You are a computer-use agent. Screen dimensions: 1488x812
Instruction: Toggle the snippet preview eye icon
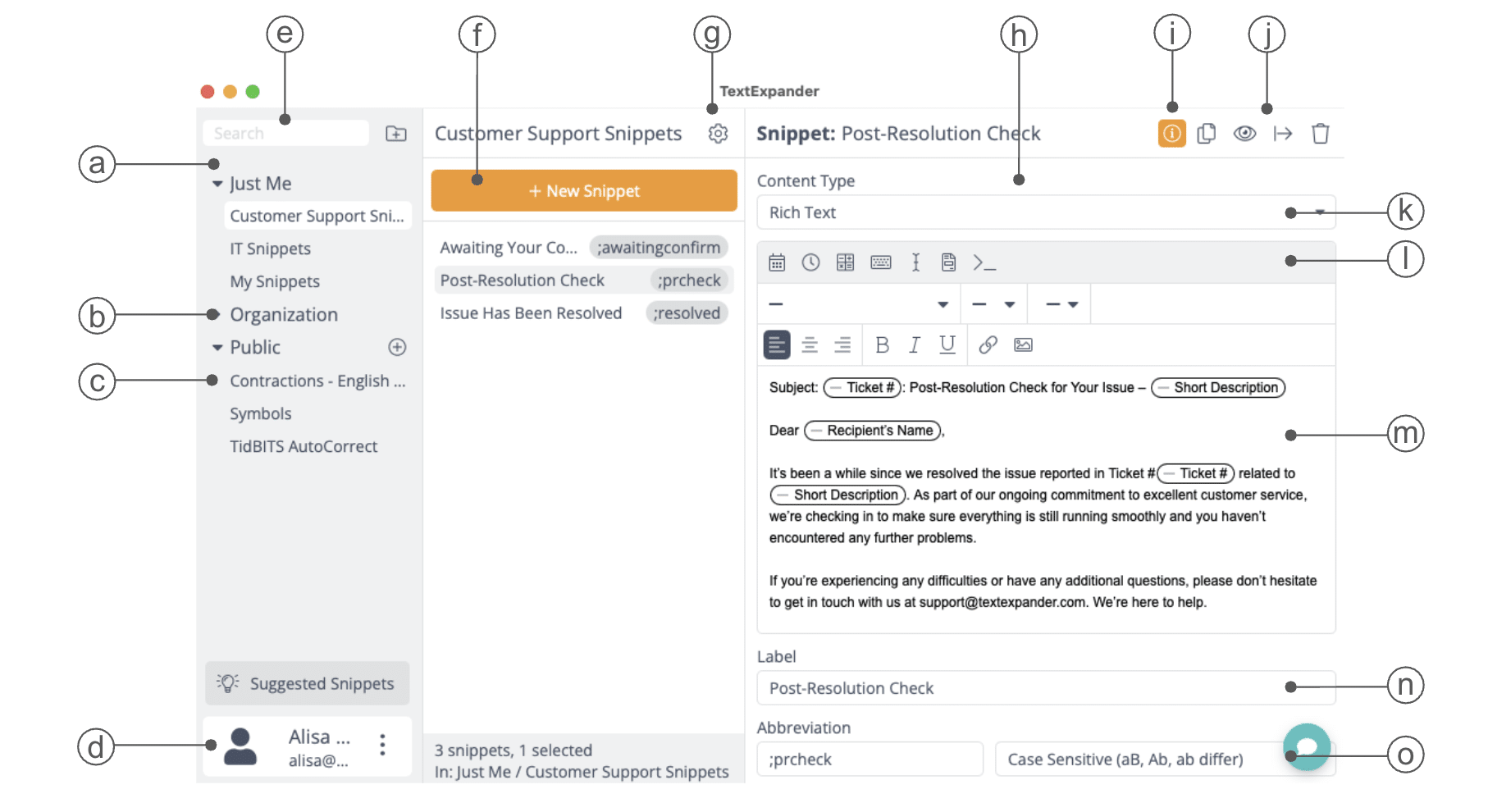[1244, 134]
